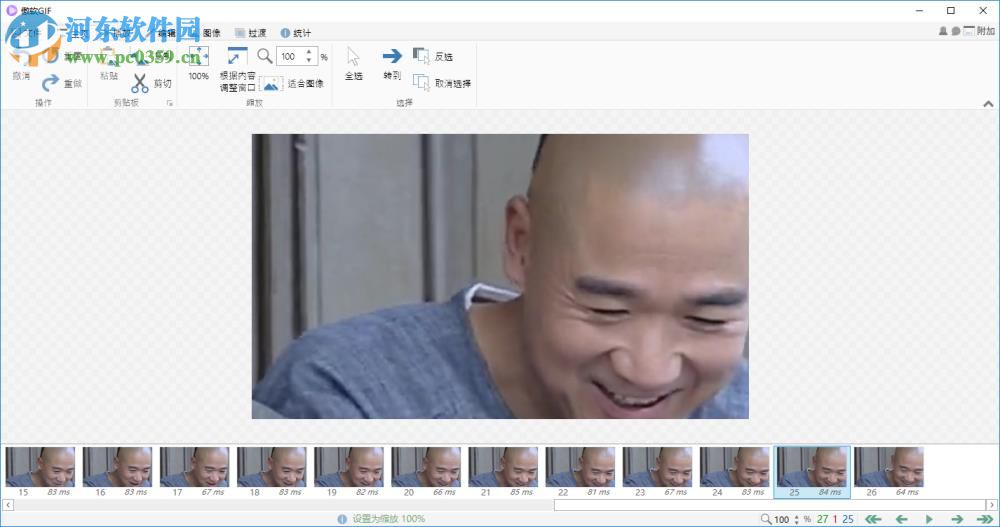Go to previous frame arrow
This screenshot has height=527, width=1000.
[x=902, y=519]
